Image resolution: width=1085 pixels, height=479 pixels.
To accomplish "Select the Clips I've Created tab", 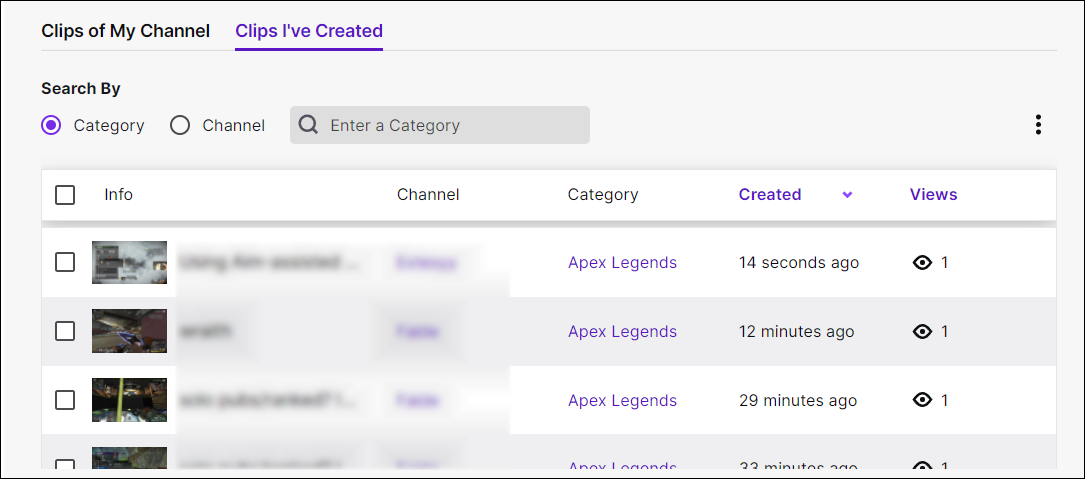I will [309, 31].
